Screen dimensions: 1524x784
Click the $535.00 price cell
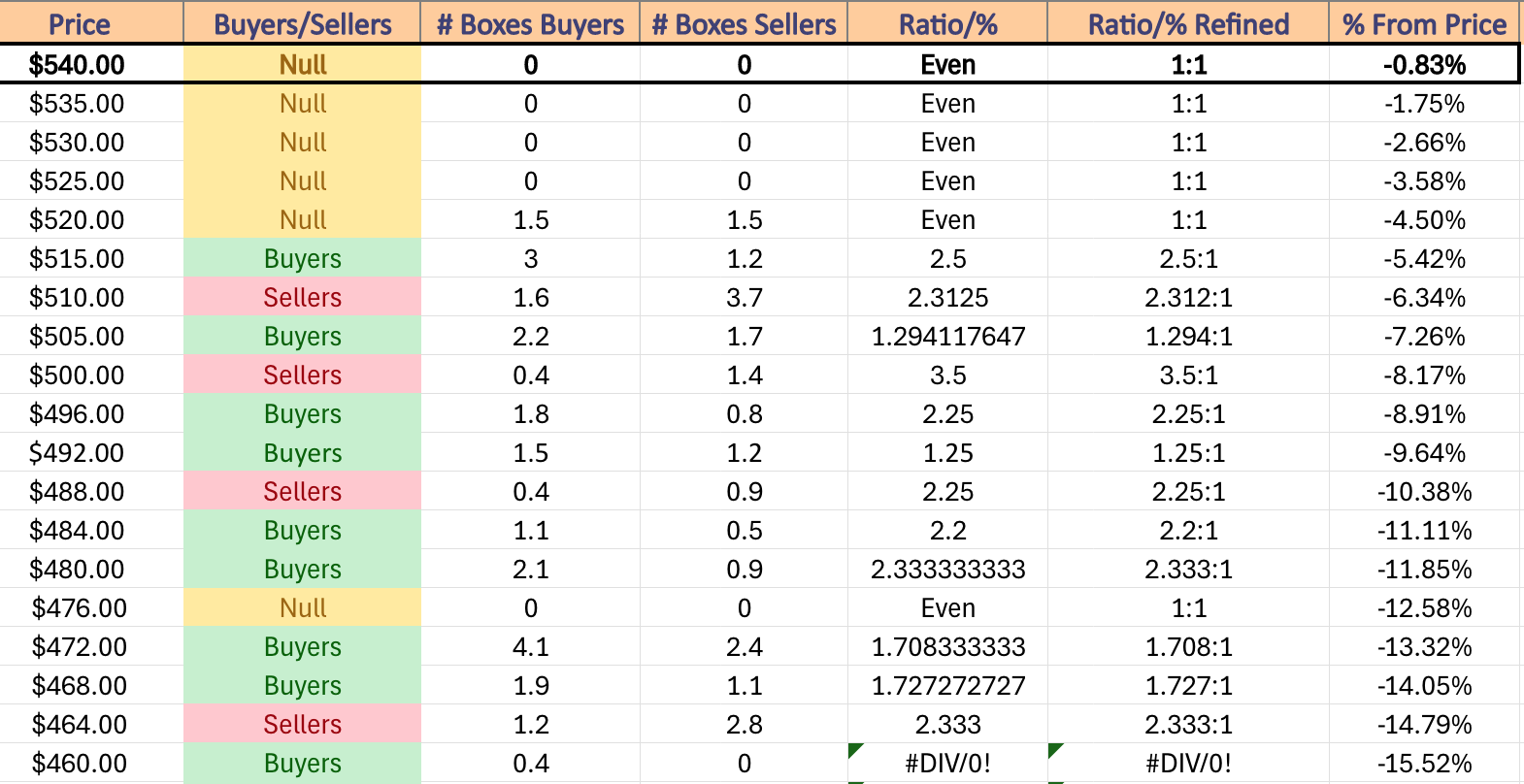pos(91,103)
